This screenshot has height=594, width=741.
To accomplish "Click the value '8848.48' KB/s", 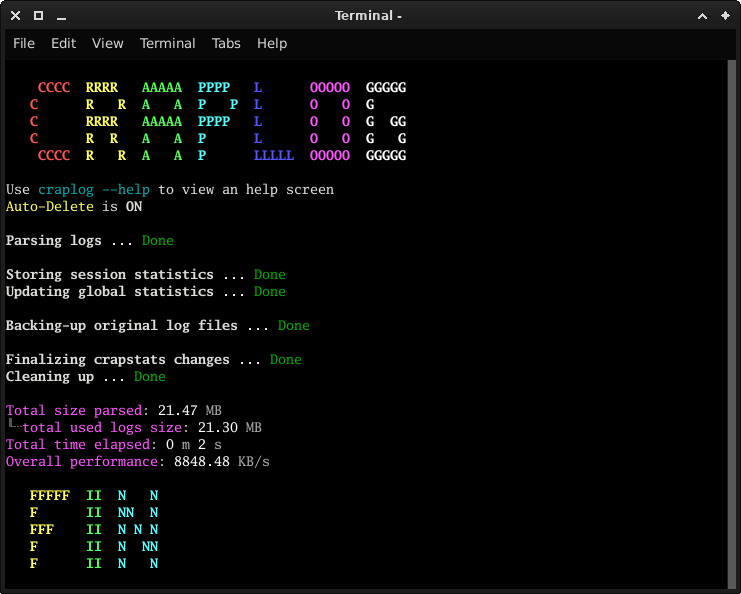I will click(201, 462).
